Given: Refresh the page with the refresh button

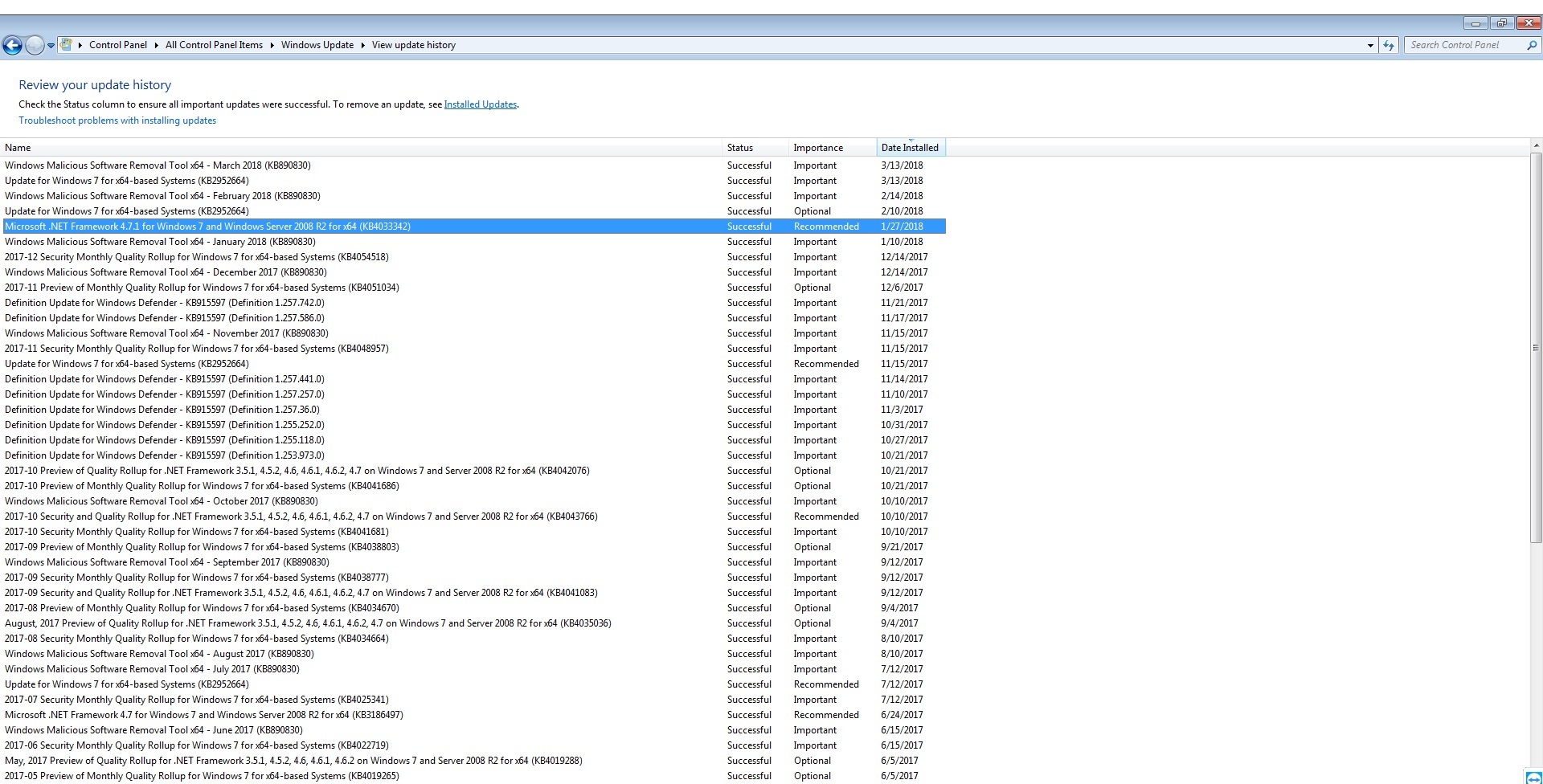Looking at the screenshot, I should [x=1389, y=46].
